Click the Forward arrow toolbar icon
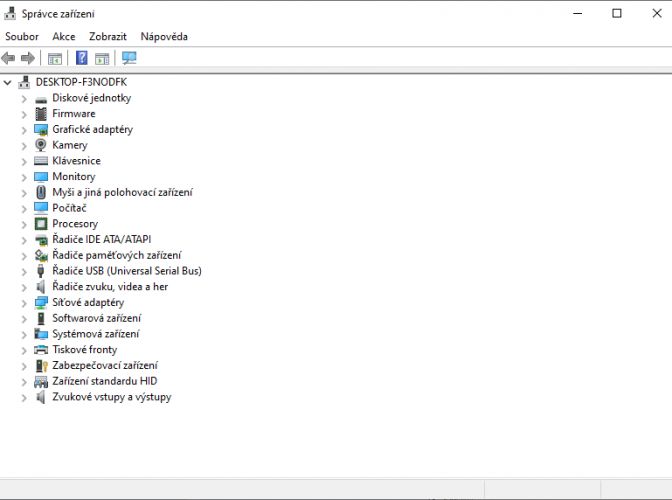 [x=28, y=58]
